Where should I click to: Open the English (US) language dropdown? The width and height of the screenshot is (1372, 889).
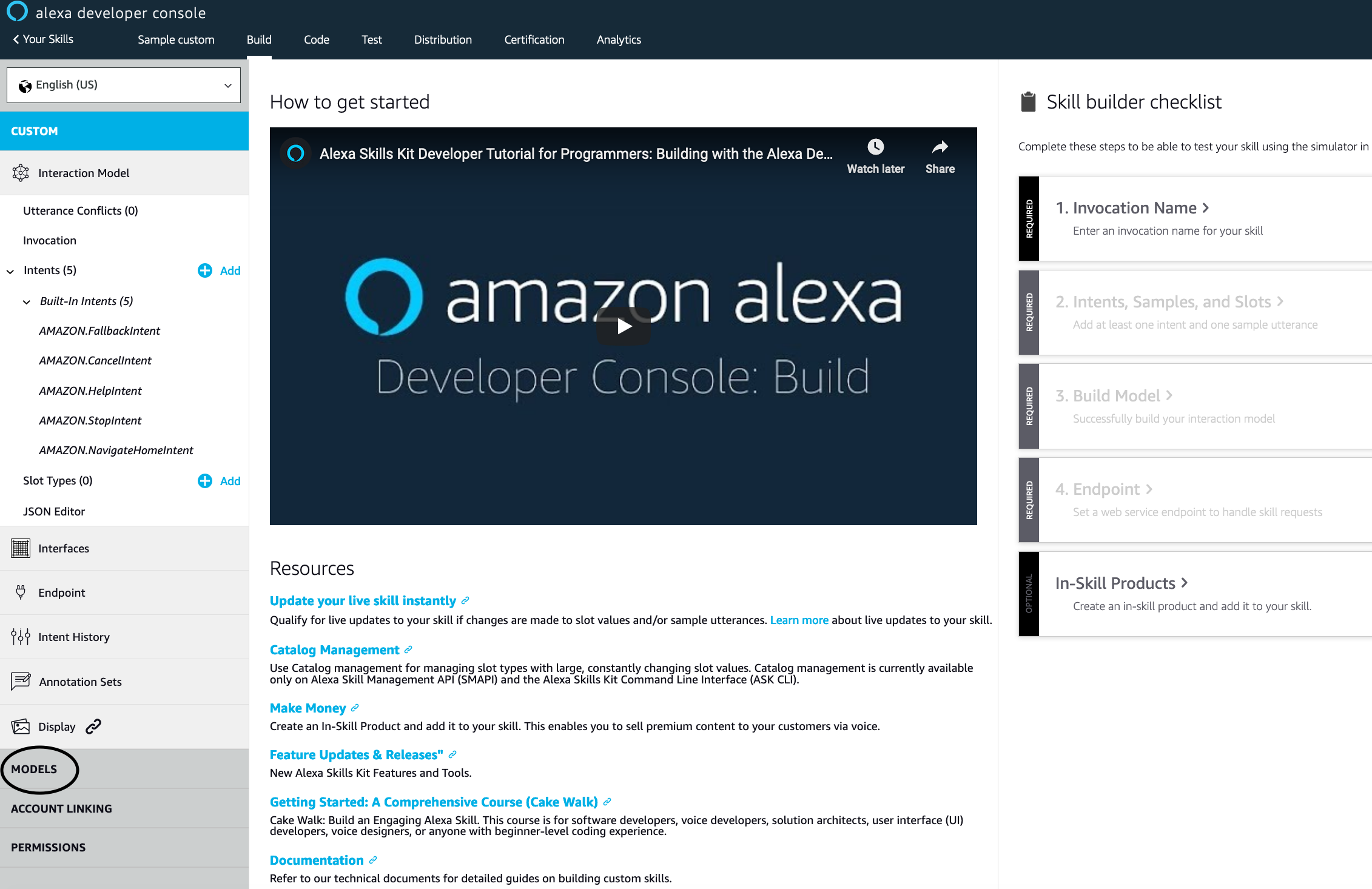pyautogui.click(x=124, y=85)
